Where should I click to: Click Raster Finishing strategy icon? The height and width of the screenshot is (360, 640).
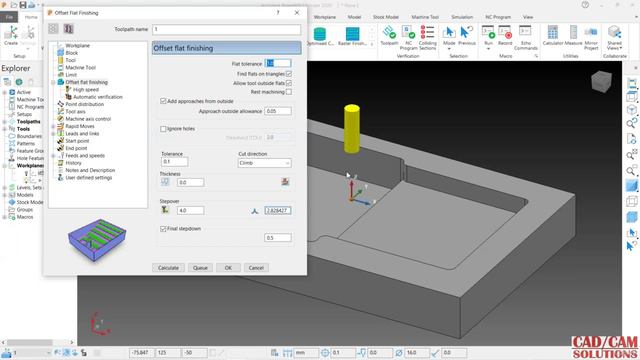[x=352, y=34]
